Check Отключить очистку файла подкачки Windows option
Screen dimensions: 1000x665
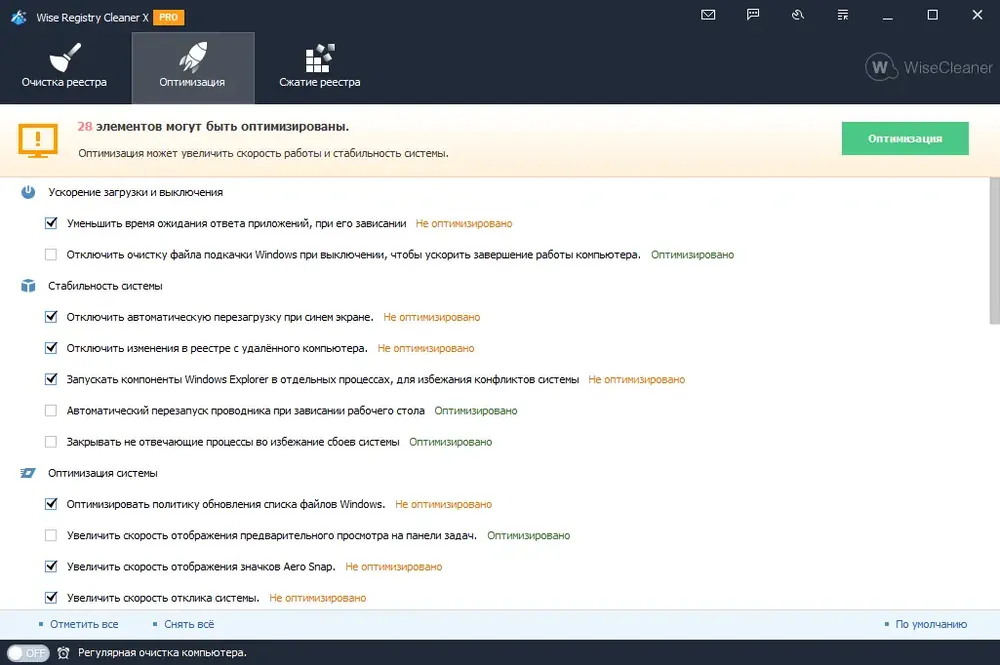(51, 254)
